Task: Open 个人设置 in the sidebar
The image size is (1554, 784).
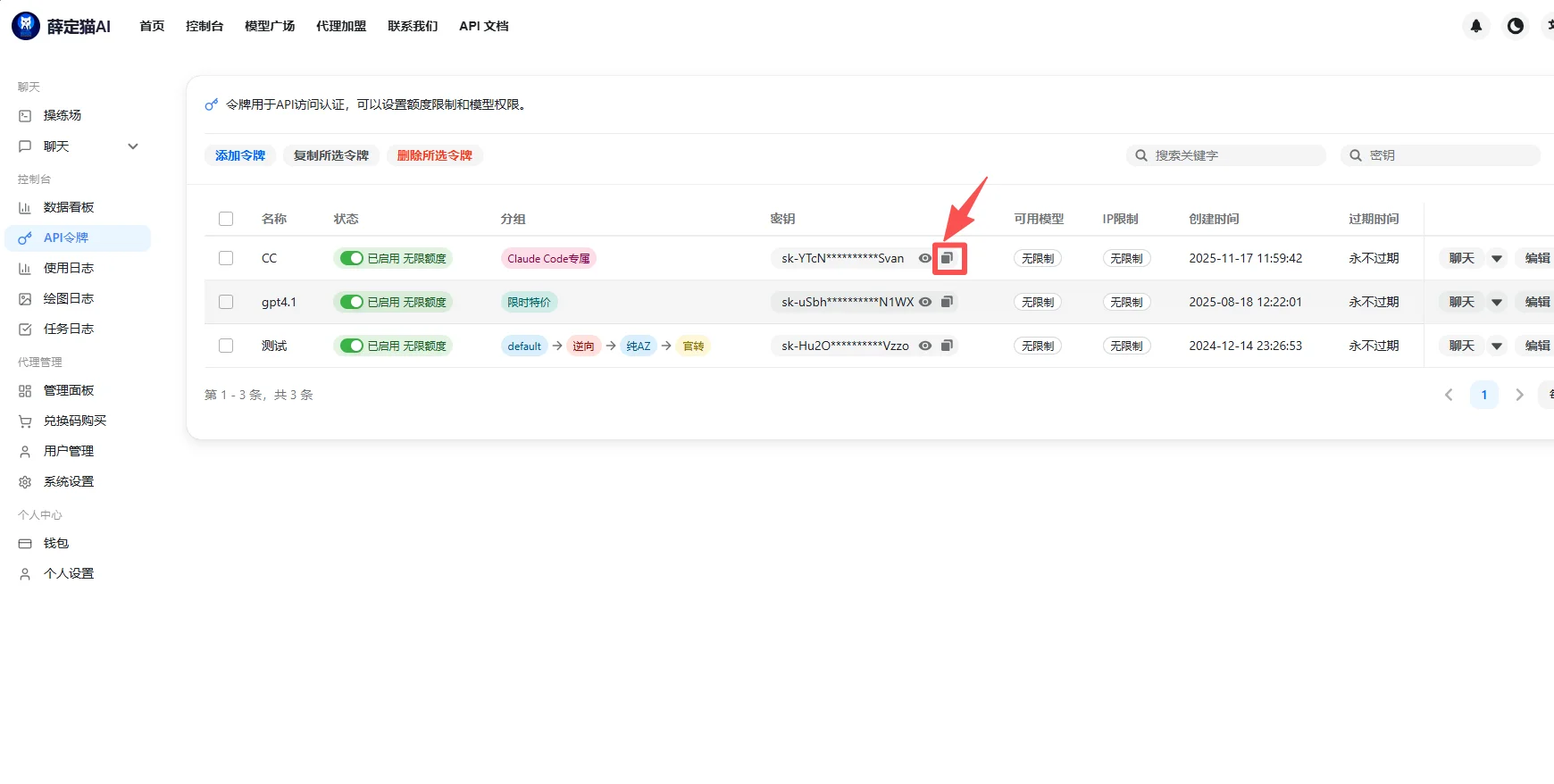Action: [x=78, y=573]
